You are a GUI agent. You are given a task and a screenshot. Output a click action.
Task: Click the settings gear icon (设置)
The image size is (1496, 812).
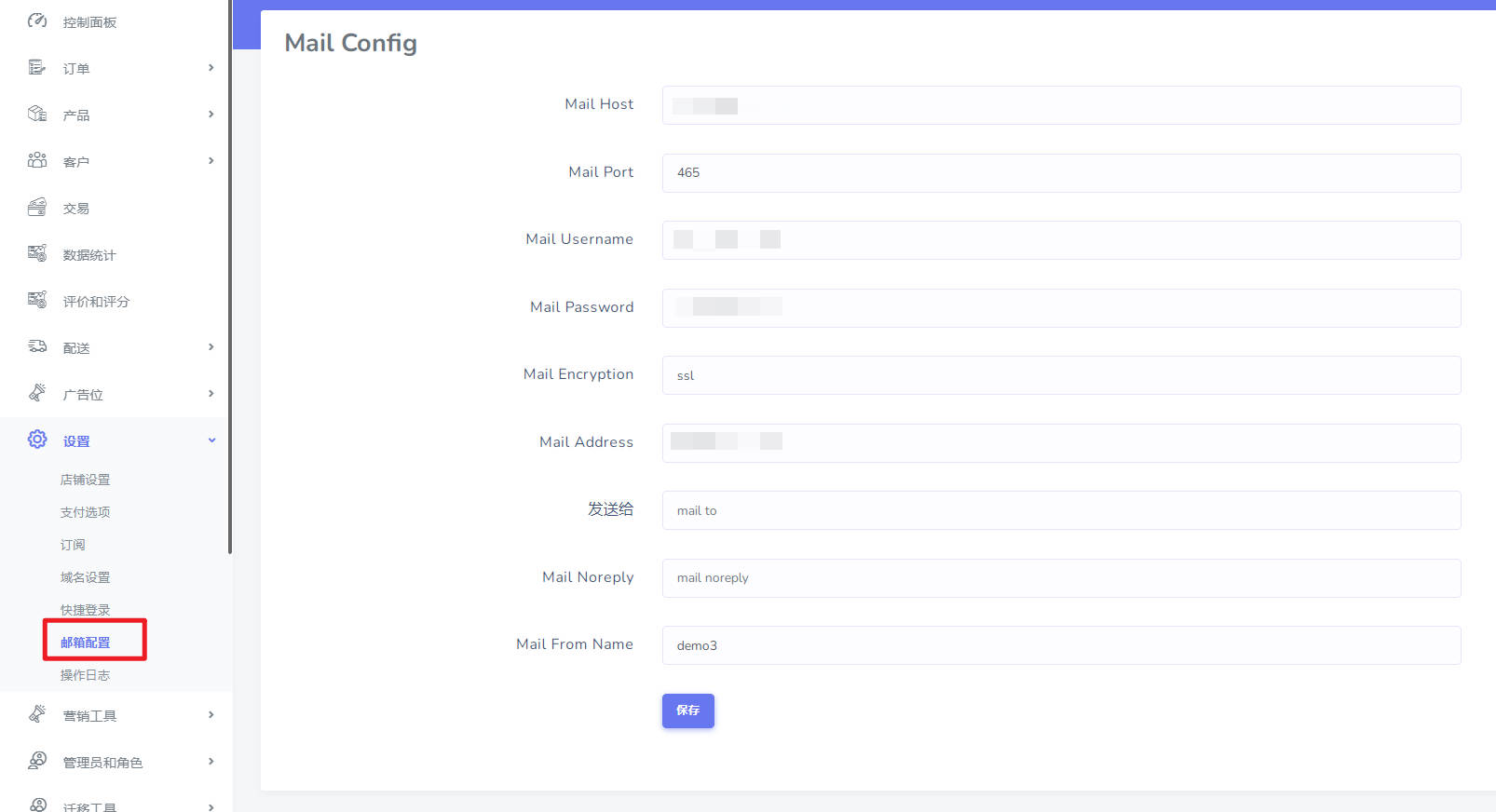[37, 440]
